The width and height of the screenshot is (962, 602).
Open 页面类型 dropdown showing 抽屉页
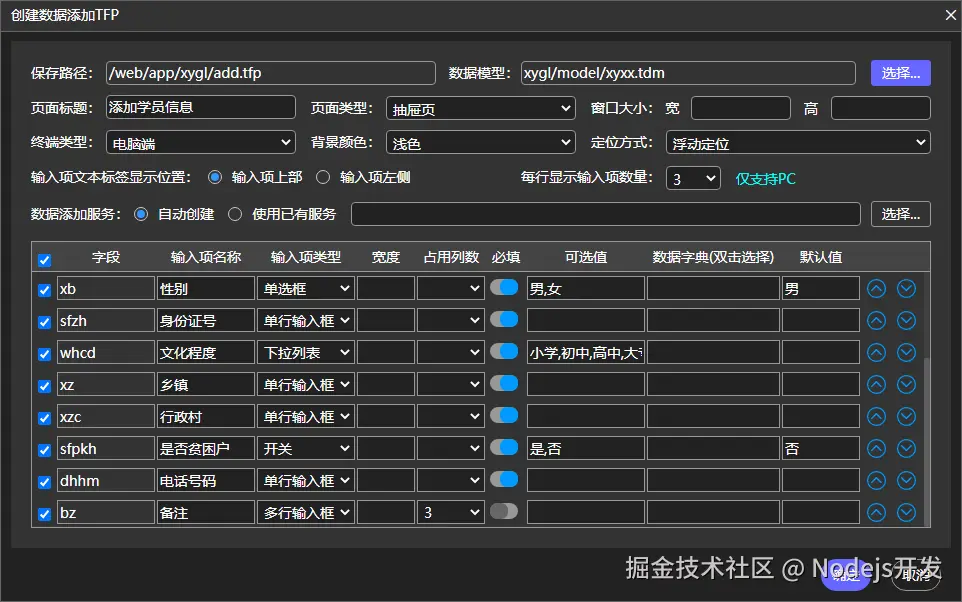pos(480,109)
